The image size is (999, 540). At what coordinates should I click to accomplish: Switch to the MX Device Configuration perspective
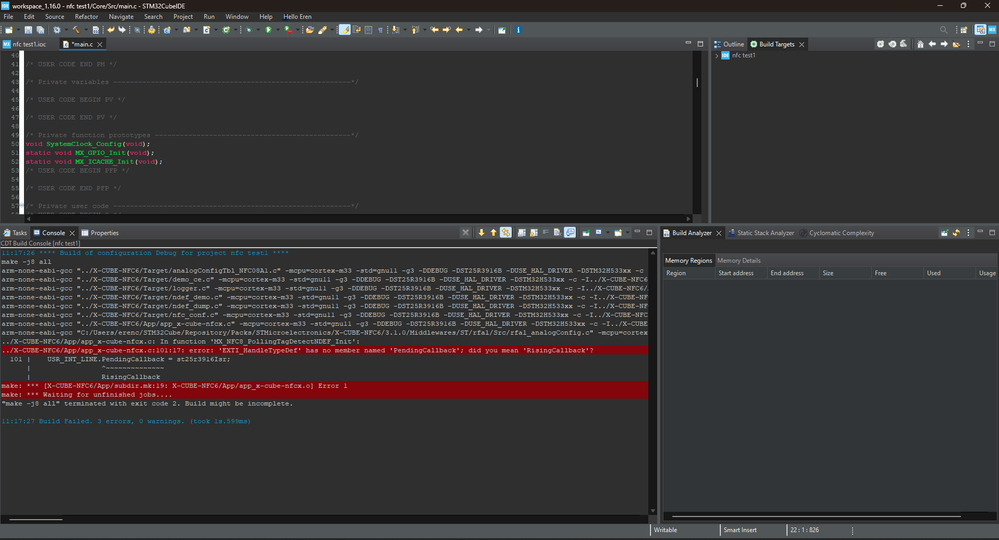pyautogui.click(x=992, y=30)
